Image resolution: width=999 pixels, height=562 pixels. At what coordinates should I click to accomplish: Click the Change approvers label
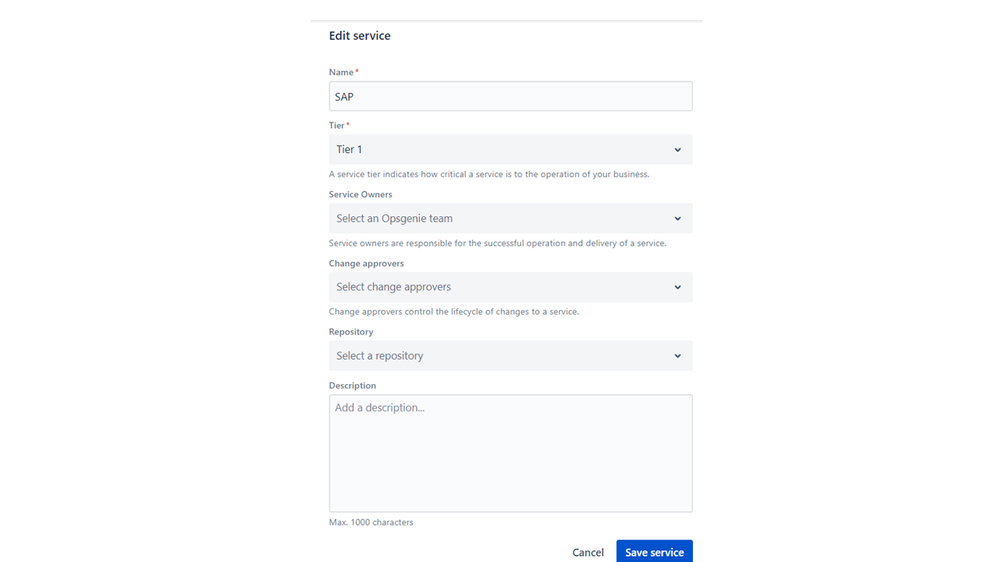pos(366,263)
